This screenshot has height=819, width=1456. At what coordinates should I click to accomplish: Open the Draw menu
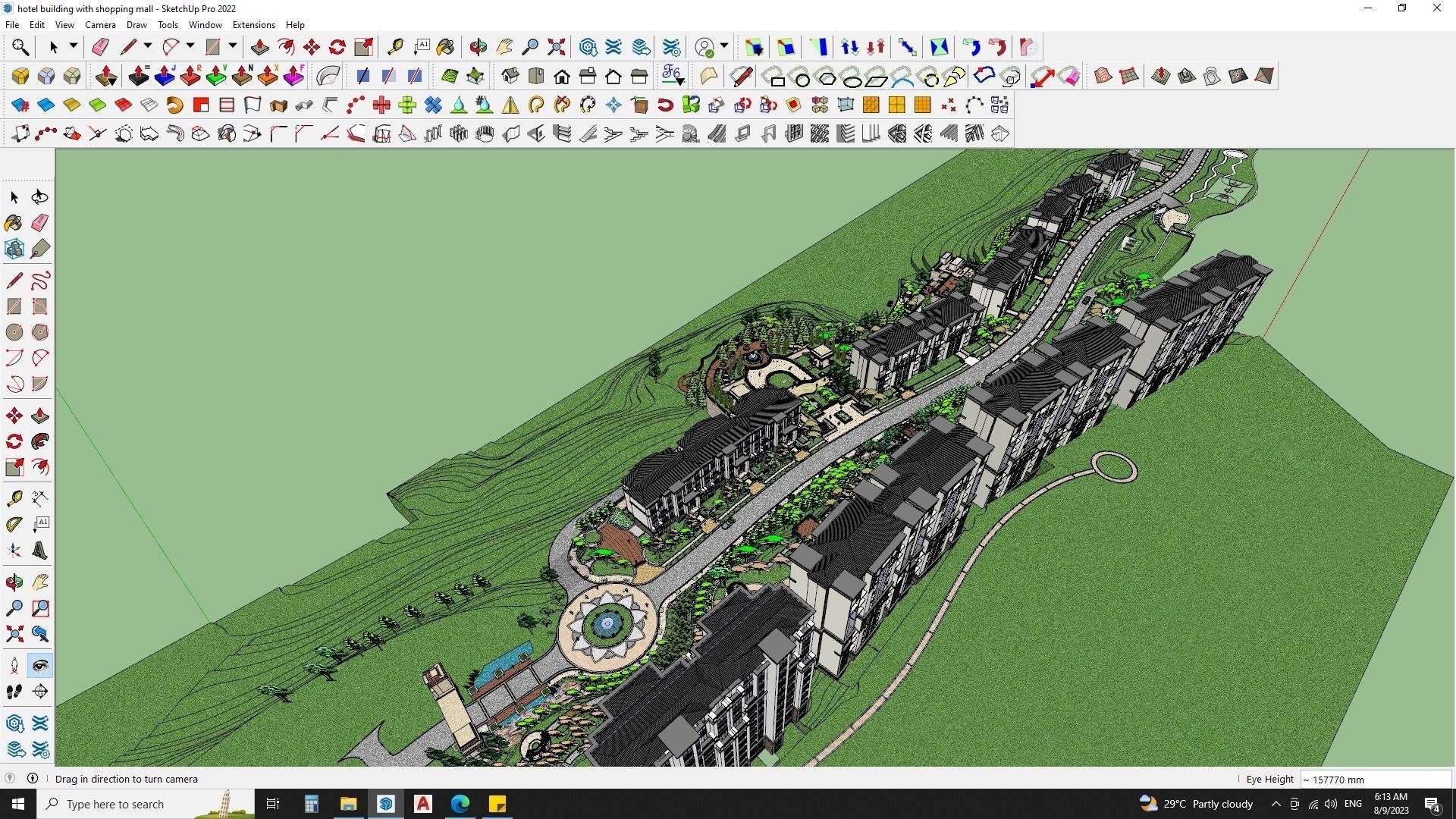(136, 25)
